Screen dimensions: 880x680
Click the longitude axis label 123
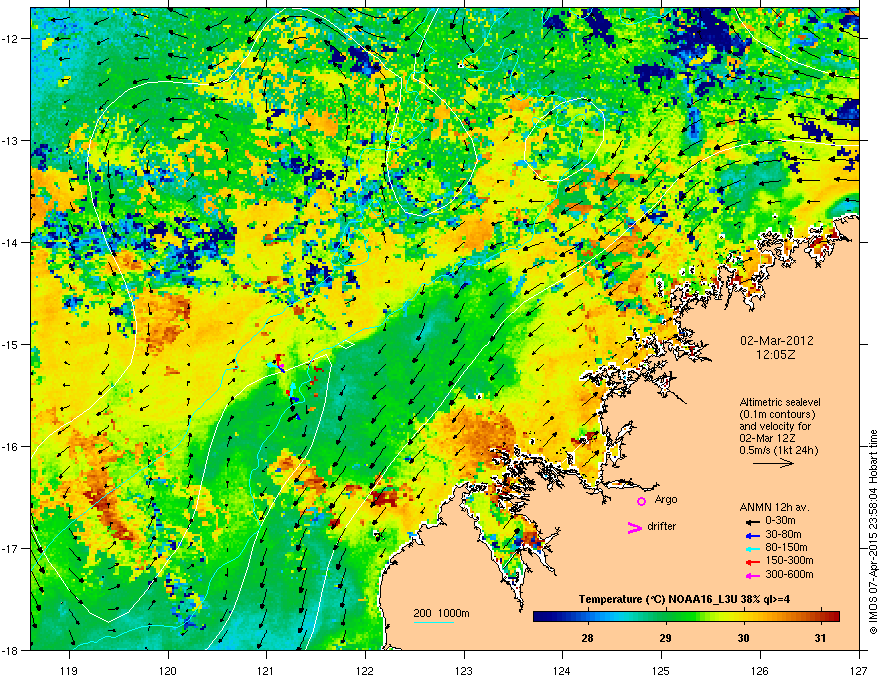(x=464, y=670)
